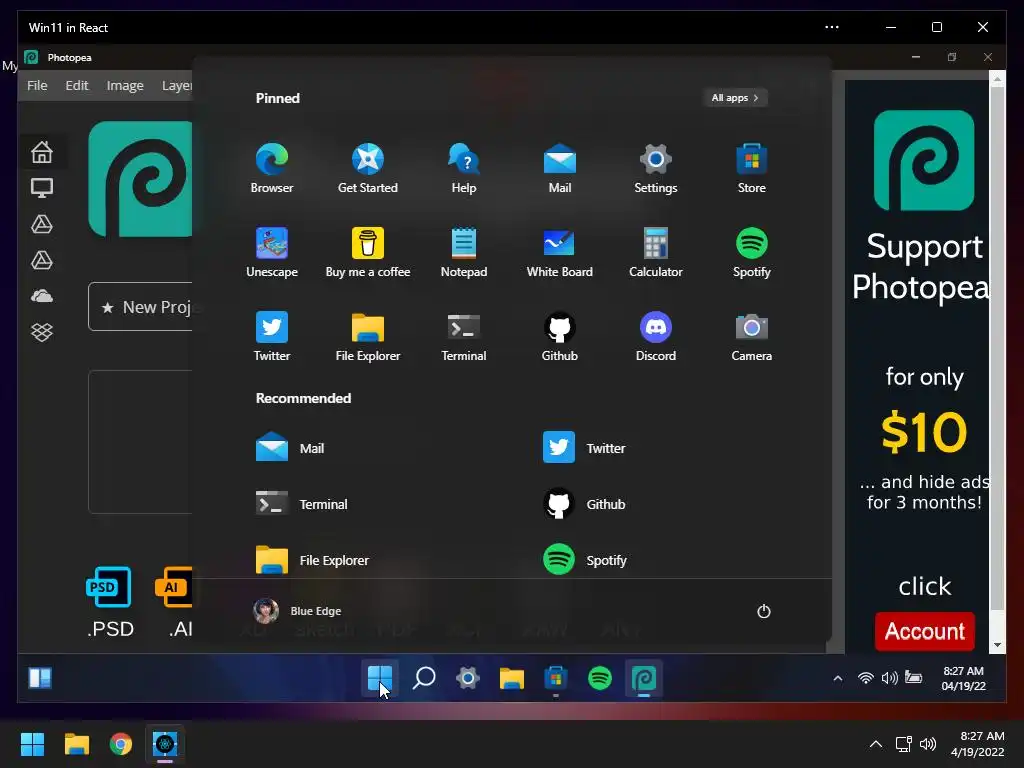Expand All apps list
Image resolution: width=1024 pixels, height=768 pixels.
click(735, 98)
